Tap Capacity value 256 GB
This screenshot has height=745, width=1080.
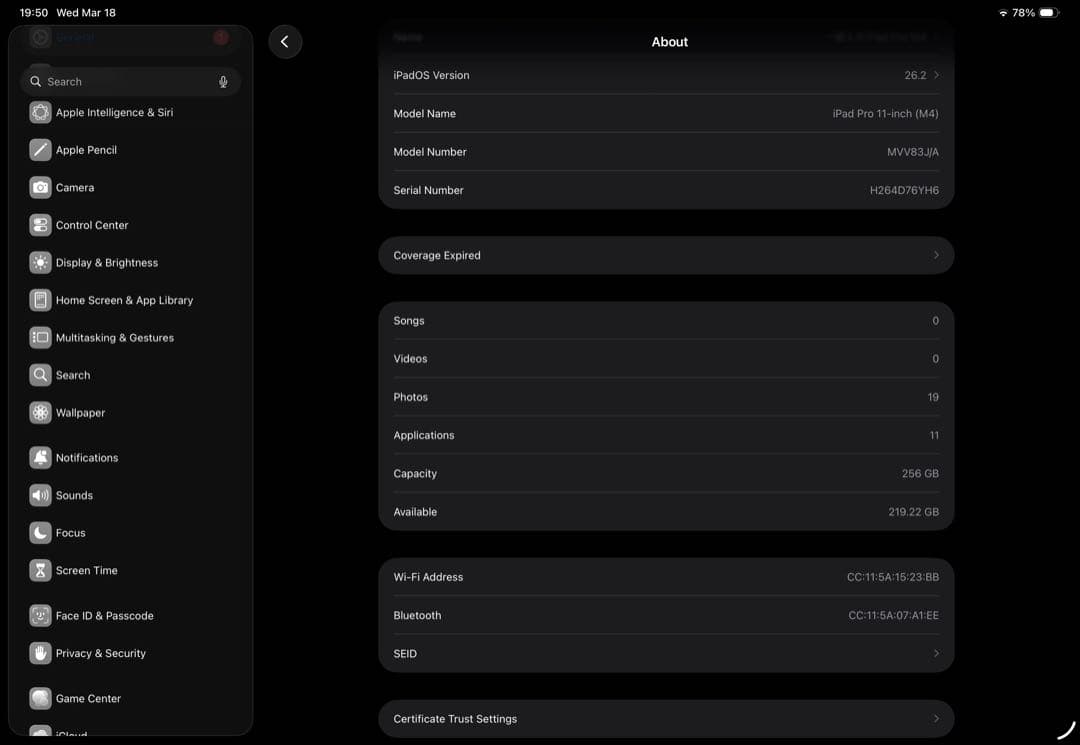point(920,474)
